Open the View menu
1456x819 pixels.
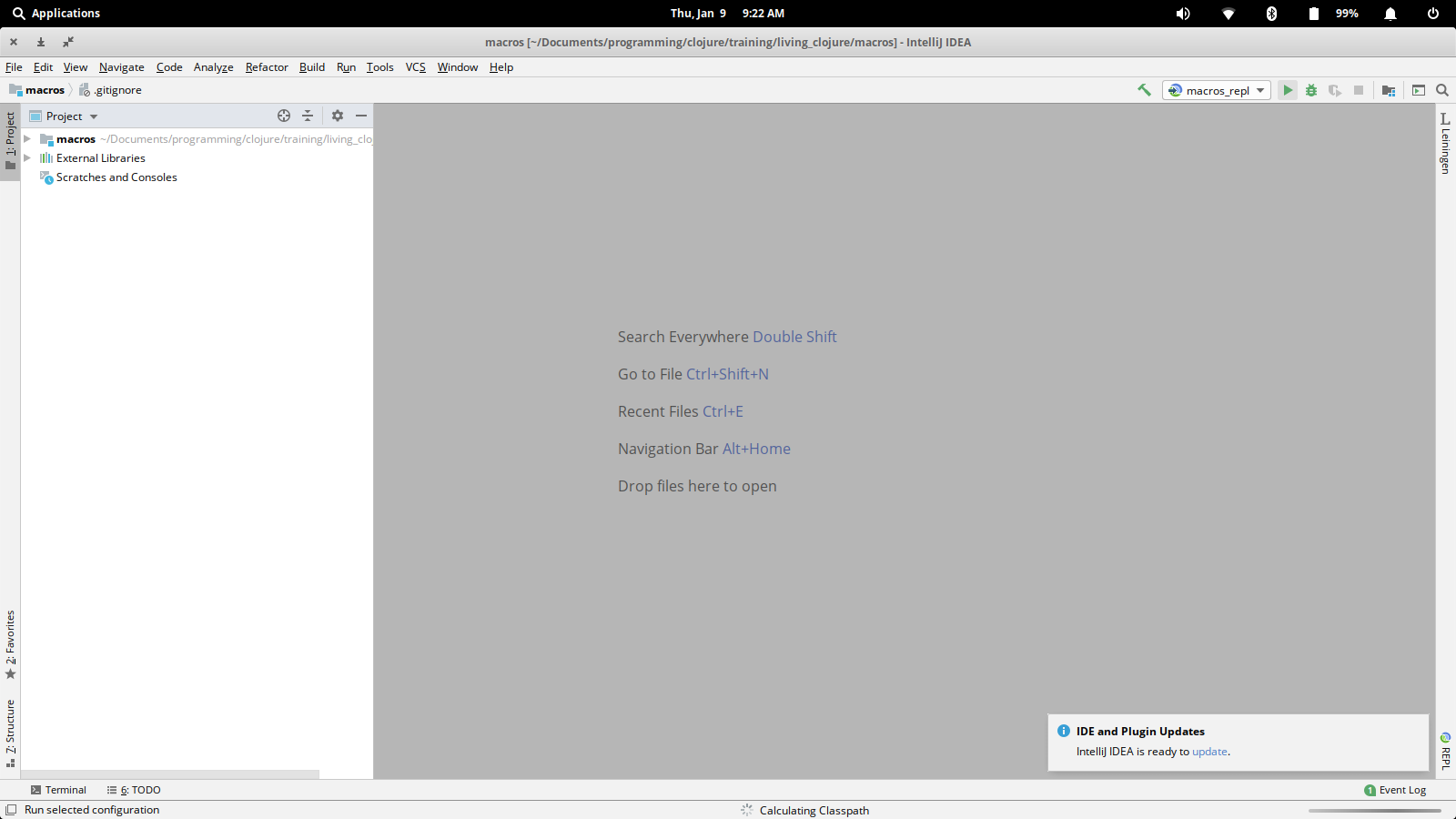[x=76, y=67]
